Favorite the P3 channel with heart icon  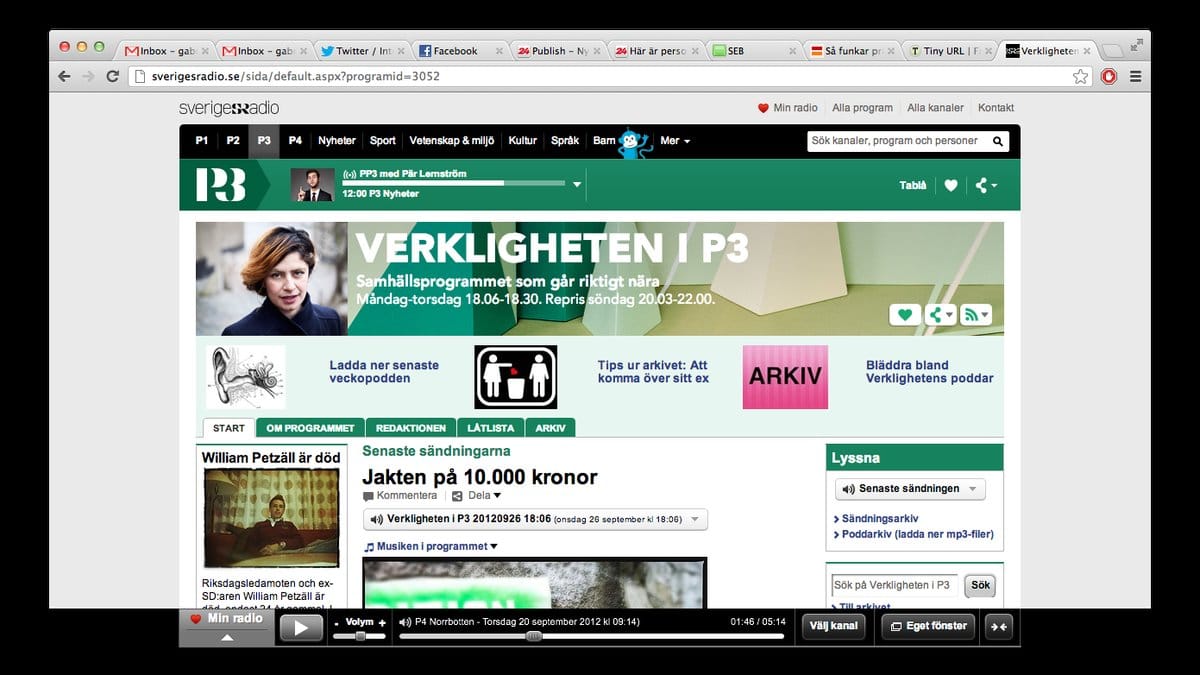[951, 185]
